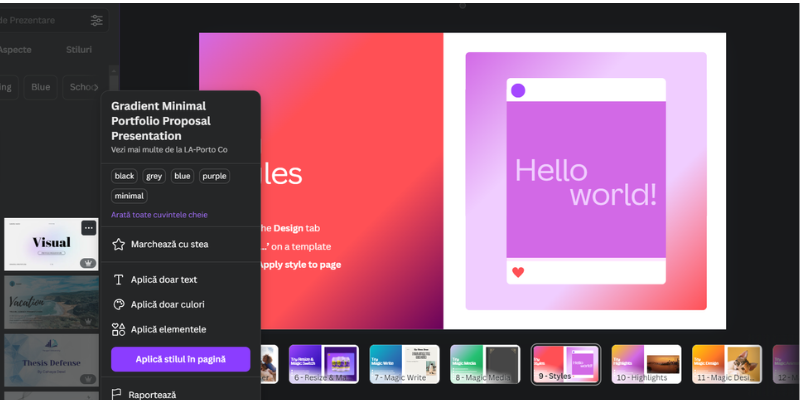Image resolution: width=800 pixels, height=400 pixels.
Task: Open the 7 - Magic Write page thumbnail
Action: (405, 365)
